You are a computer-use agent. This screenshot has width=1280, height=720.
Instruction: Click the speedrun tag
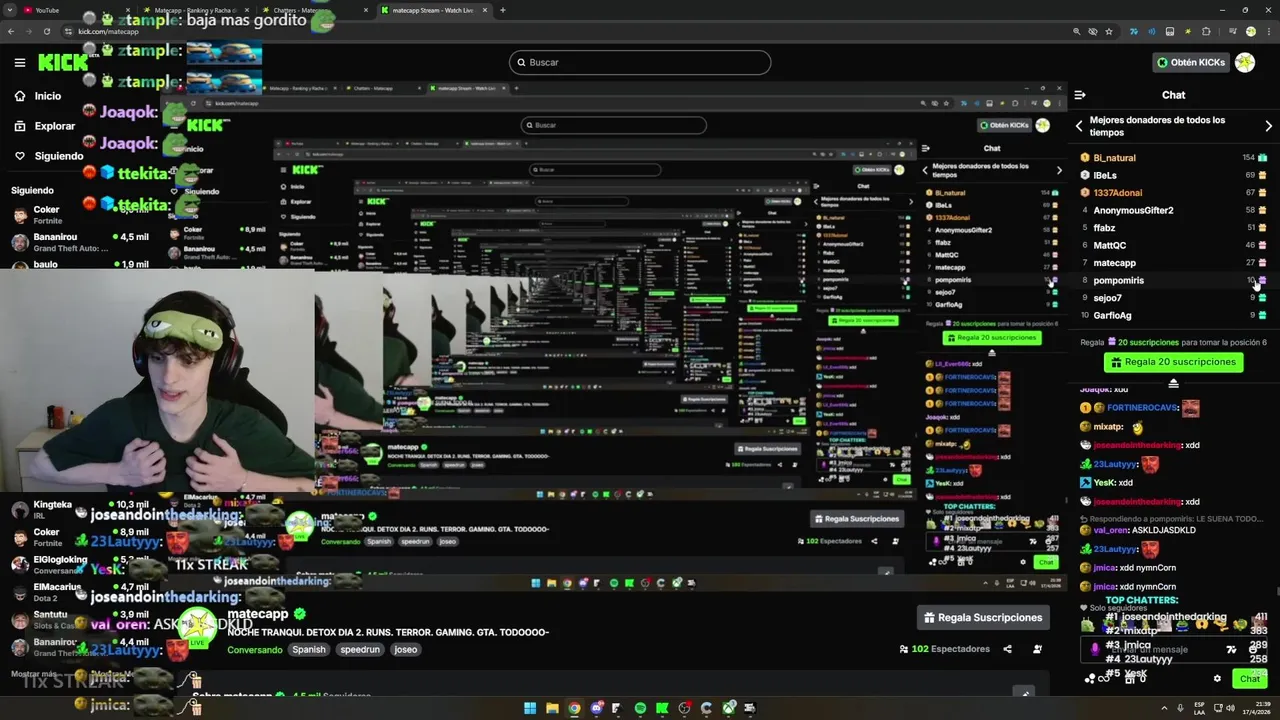click(359, 649)
